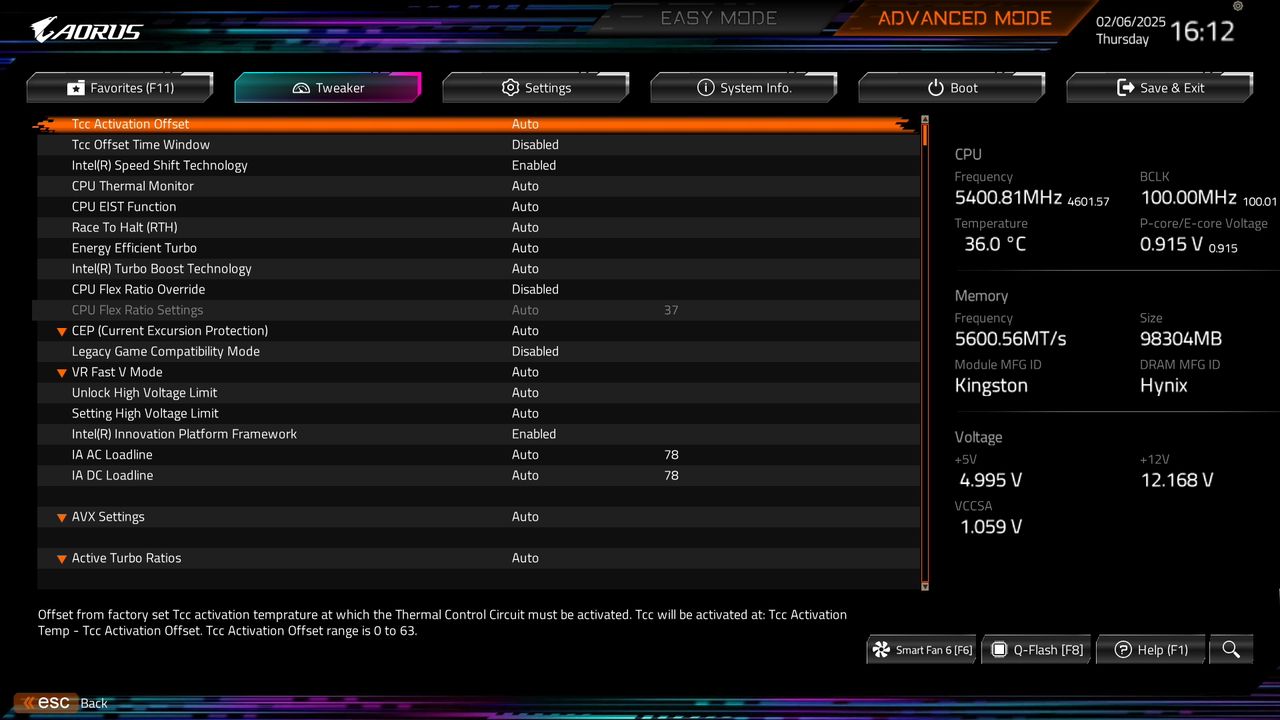This screenshot has width=1280, height=720.
Task: Click the Kingston module MFG ID
Action: (x=991, y=386)
